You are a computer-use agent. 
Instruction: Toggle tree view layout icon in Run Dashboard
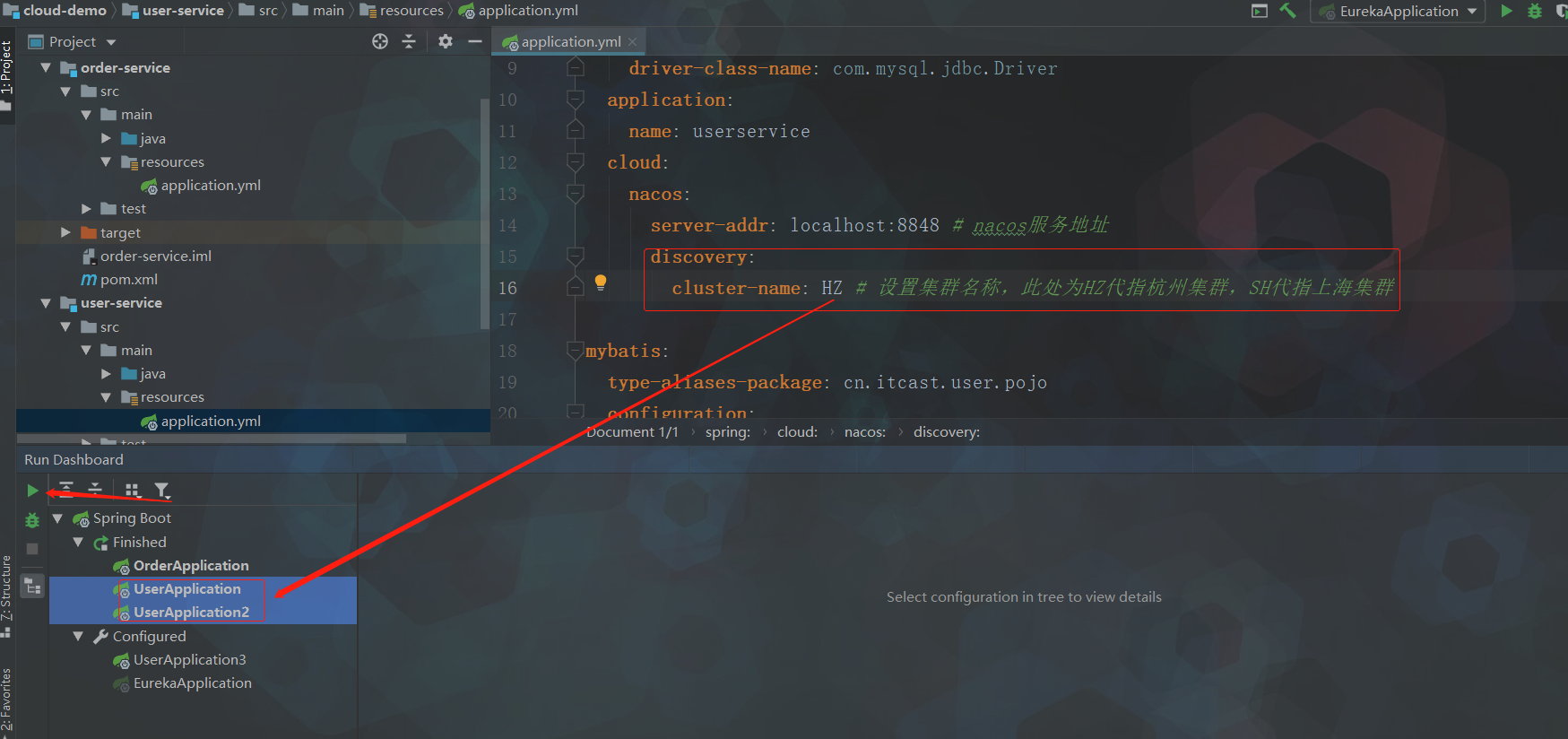[x=32, y=587]
